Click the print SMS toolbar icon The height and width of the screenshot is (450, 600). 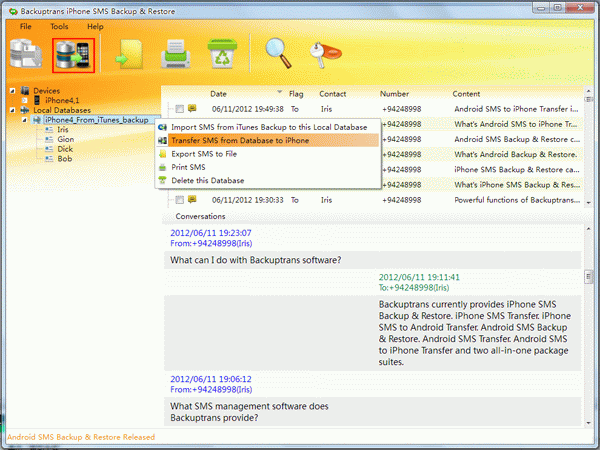176,54
